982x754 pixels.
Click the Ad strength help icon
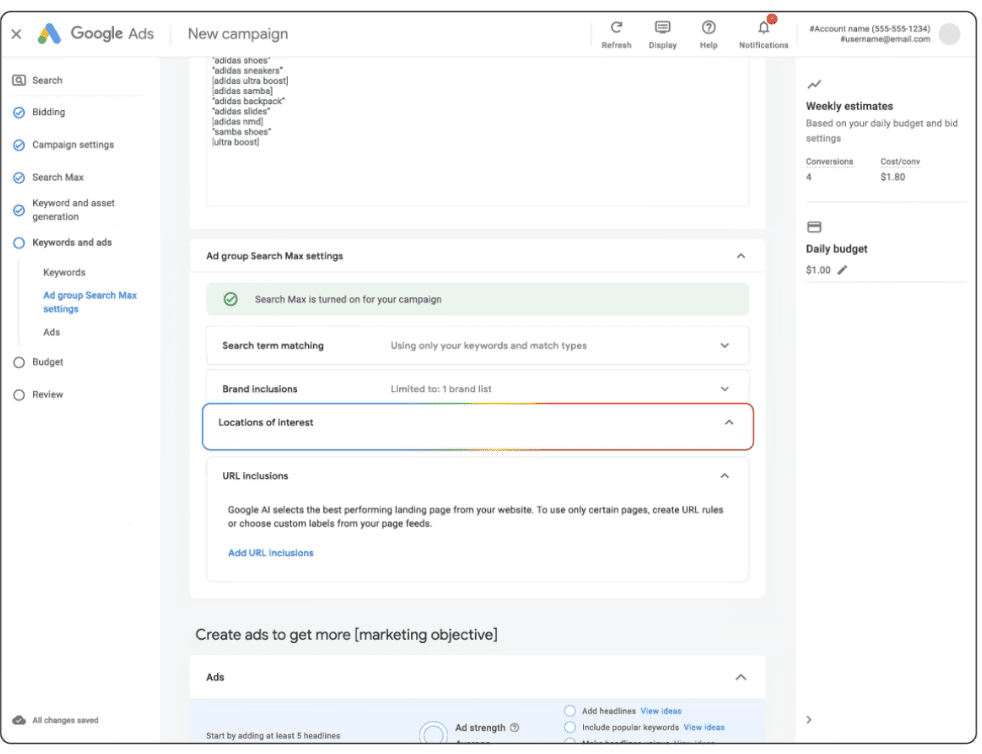[515, 728]
